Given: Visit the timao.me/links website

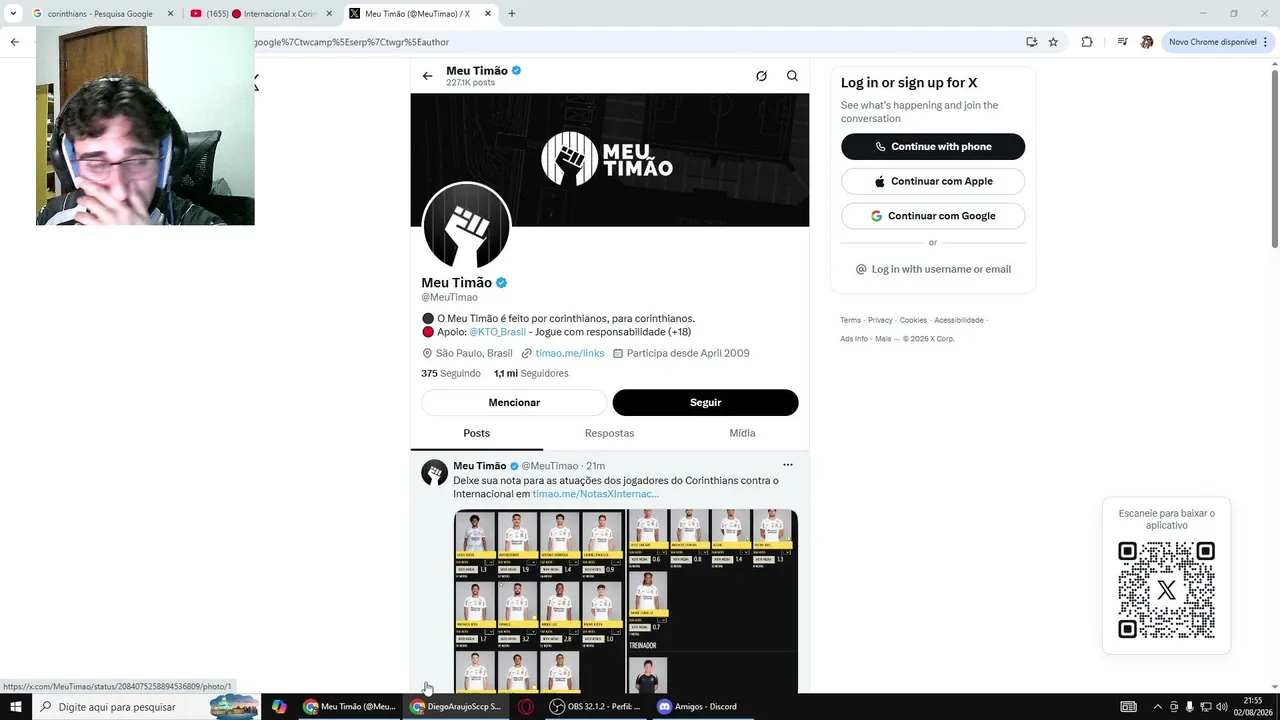Looking at the screenshot, I should pos(569,353).
